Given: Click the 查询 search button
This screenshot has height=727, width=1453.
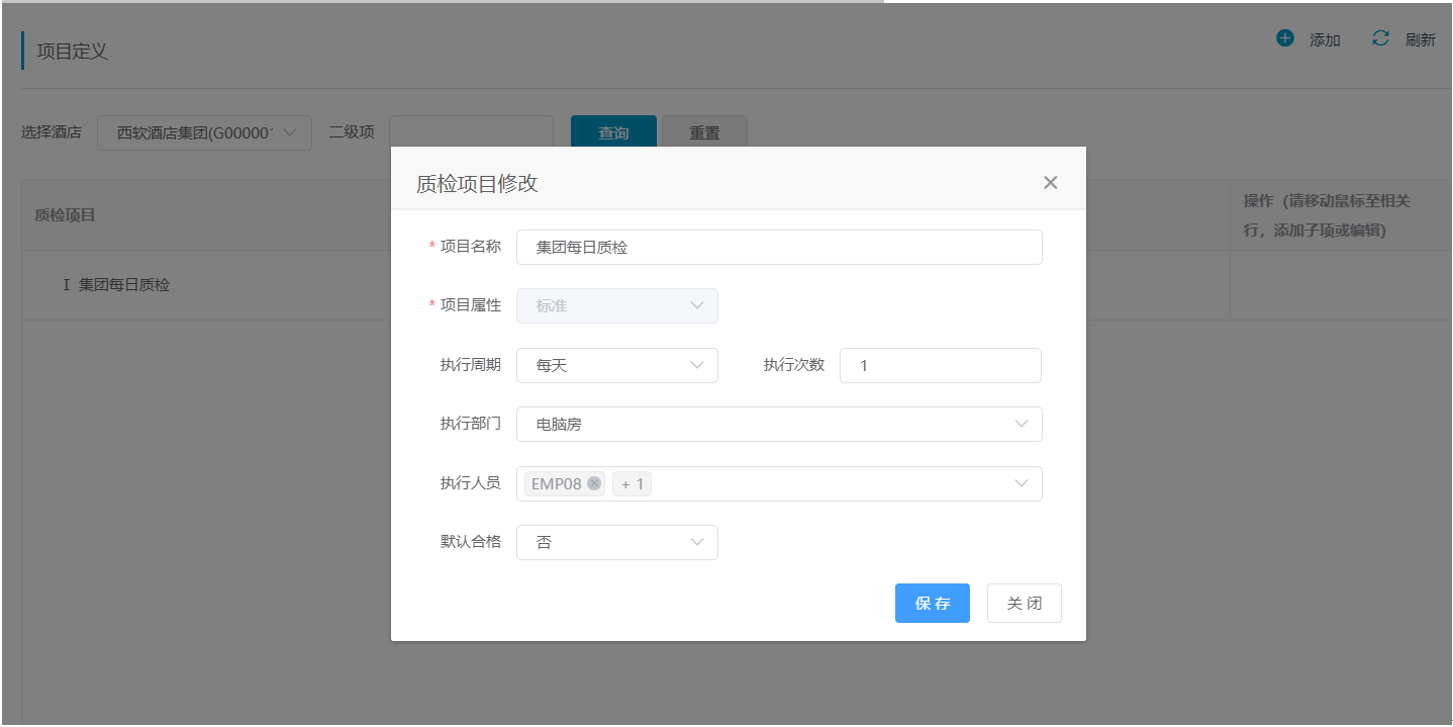Looking at the screenshot, I should click(613, 133).
